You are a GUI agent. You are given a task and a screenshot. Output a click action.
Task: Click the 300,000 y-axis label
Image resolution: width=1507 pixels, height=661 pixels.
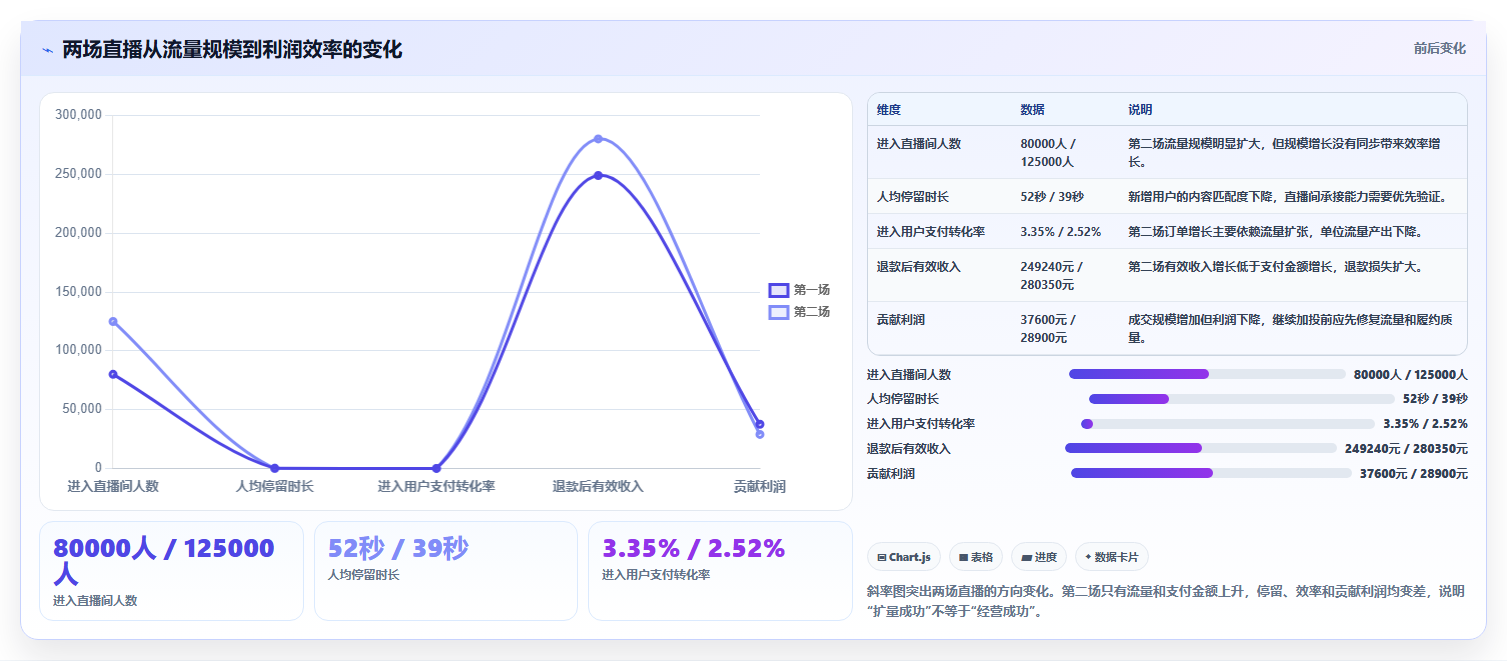click(78, 115)
